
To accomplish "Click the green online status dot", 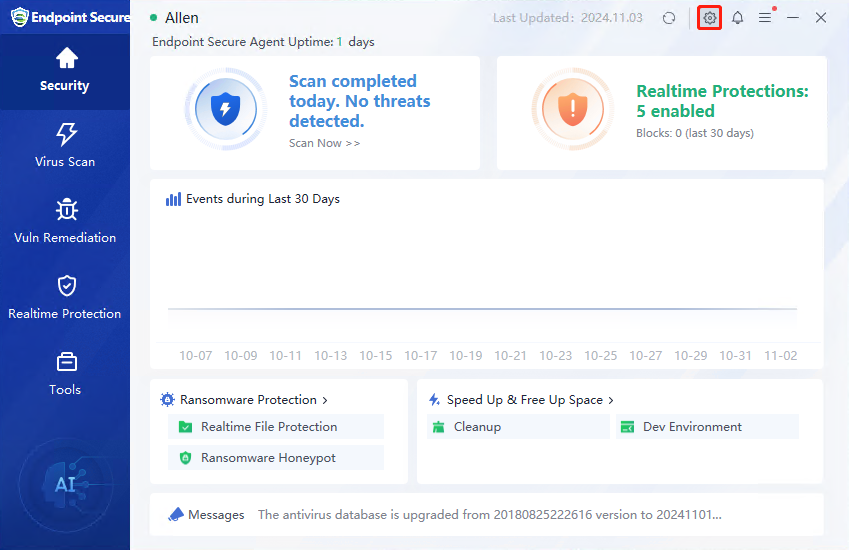I will pyautogui.click(x=154, y=18).
